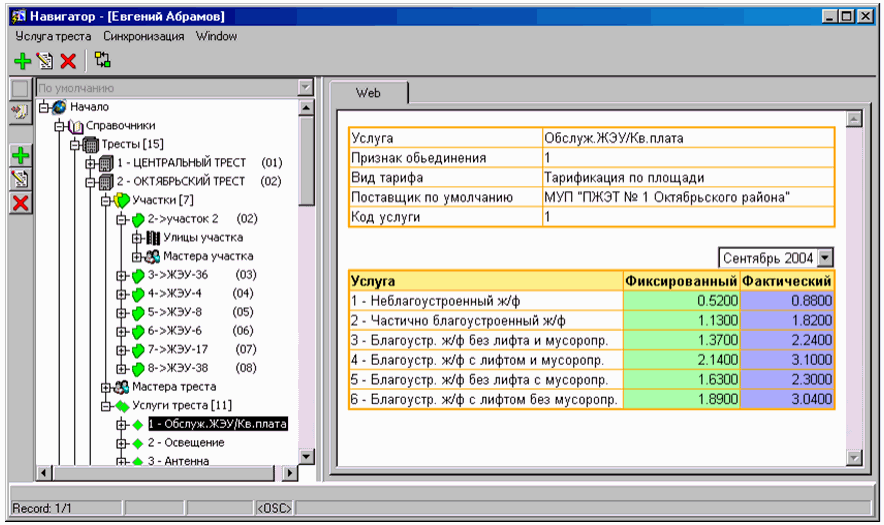Expand the 4->ЖЭУ-4 node
The height and width of the screenshot is (525, 884).
click(x=121, y=294)
